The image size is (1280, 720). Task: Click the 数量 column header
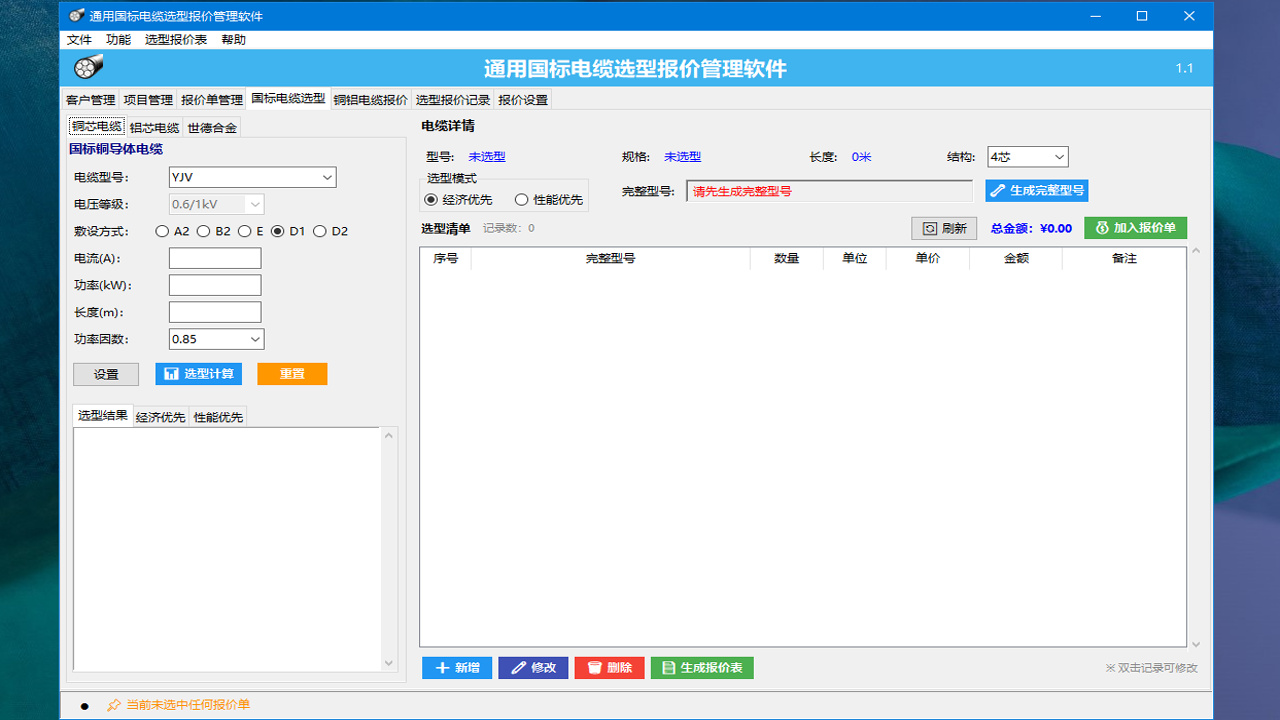coord(787,258)
